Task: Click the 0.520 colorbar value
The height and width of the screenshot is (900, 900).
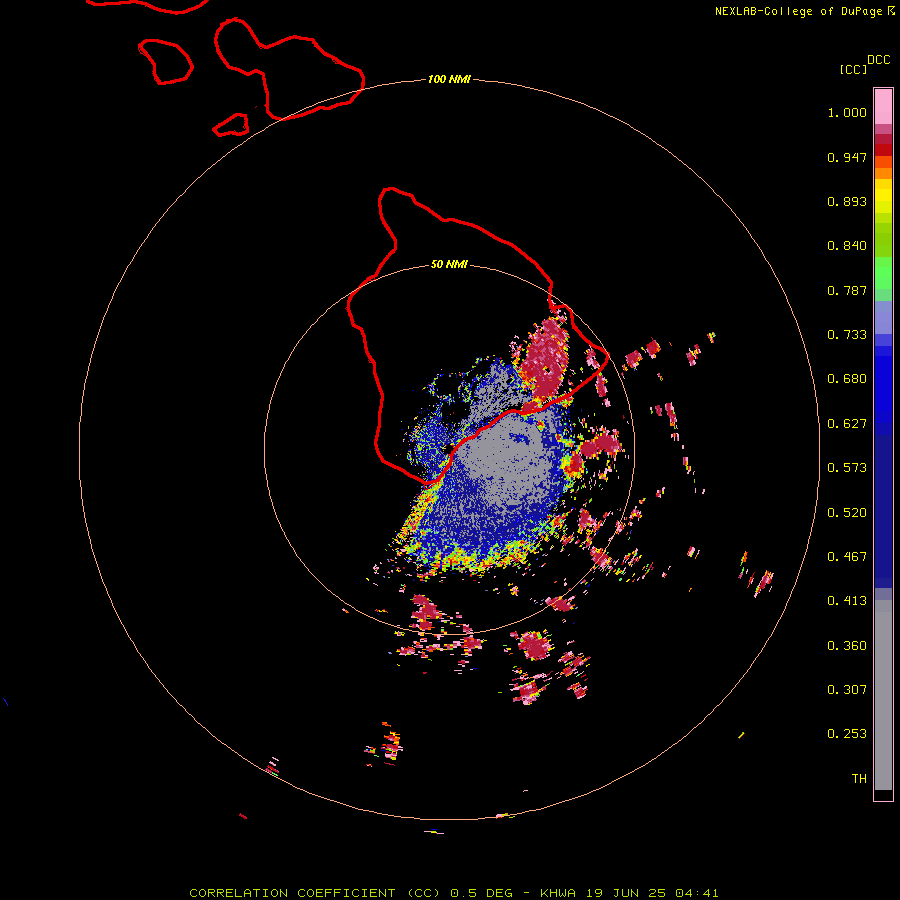Action: (x=847, y=513)
